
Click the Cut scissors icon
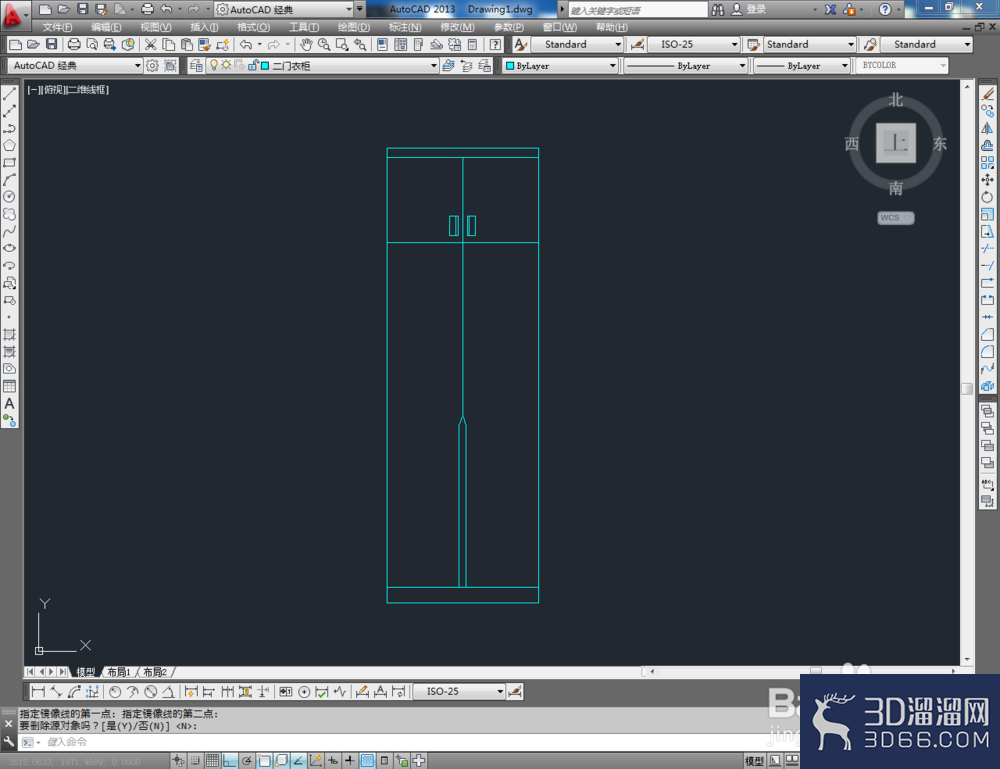[151, 45]
